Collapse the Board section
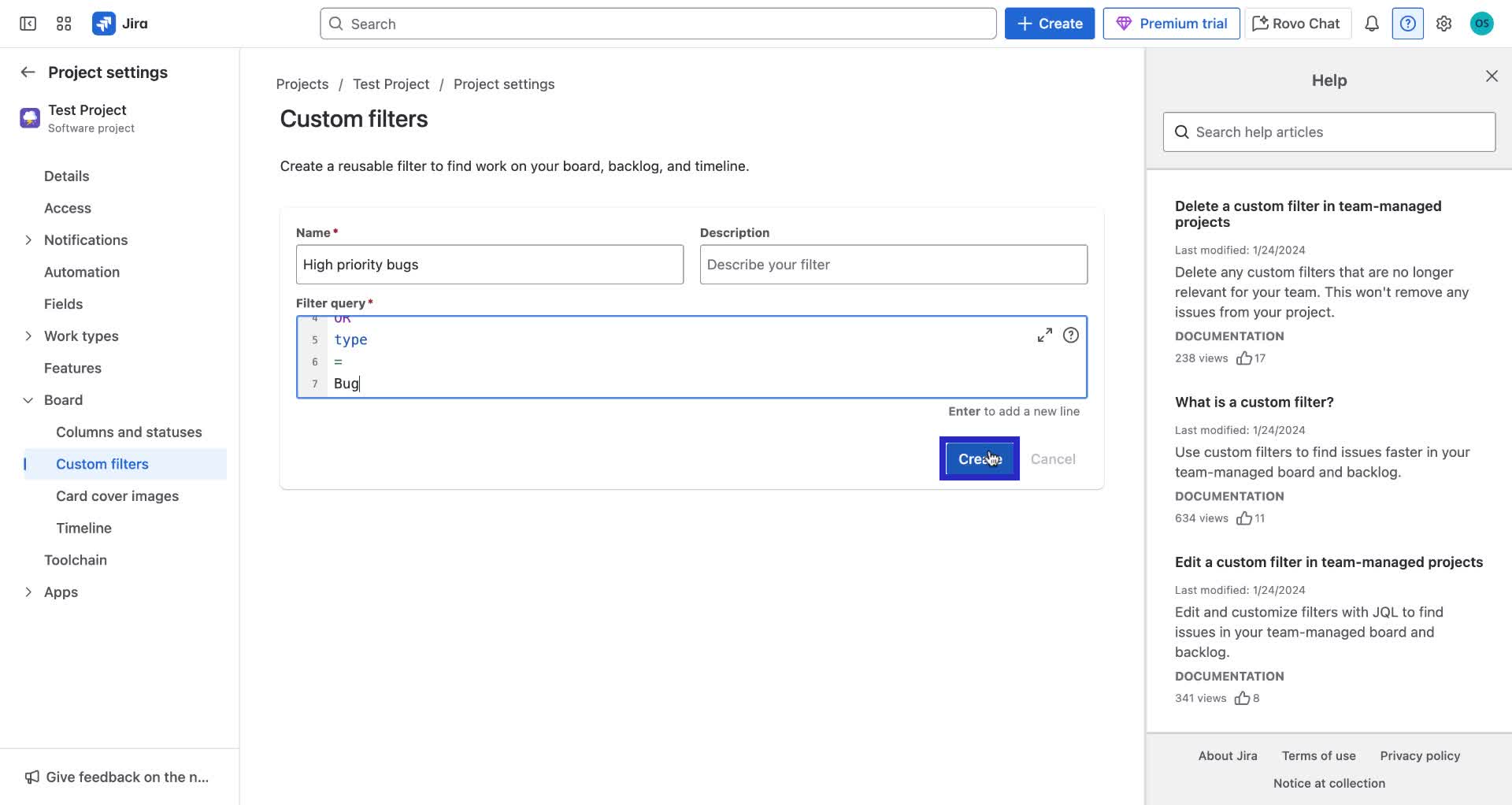This screenshot has height=805, width=1512. click(28, 400)
